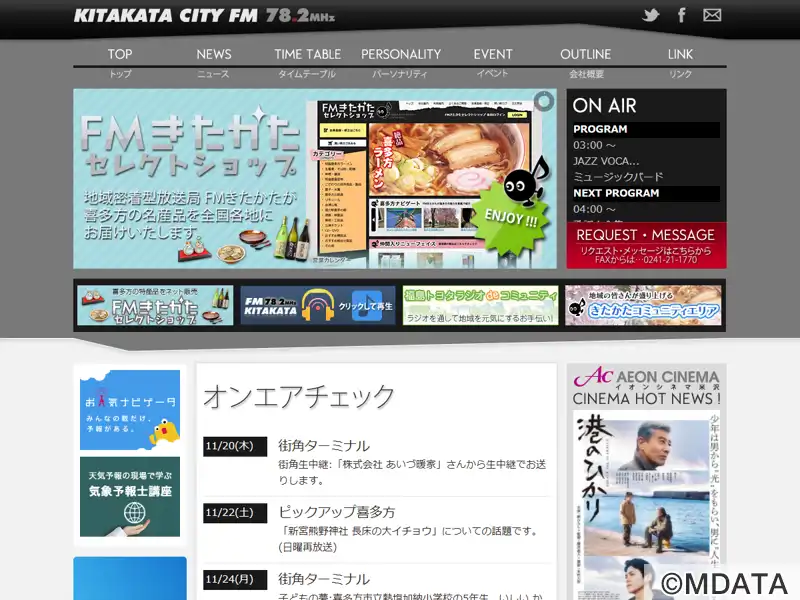Screen dimensions: 800x600
Task: Open the 気象予報士講座 banner
Action: 130,496
